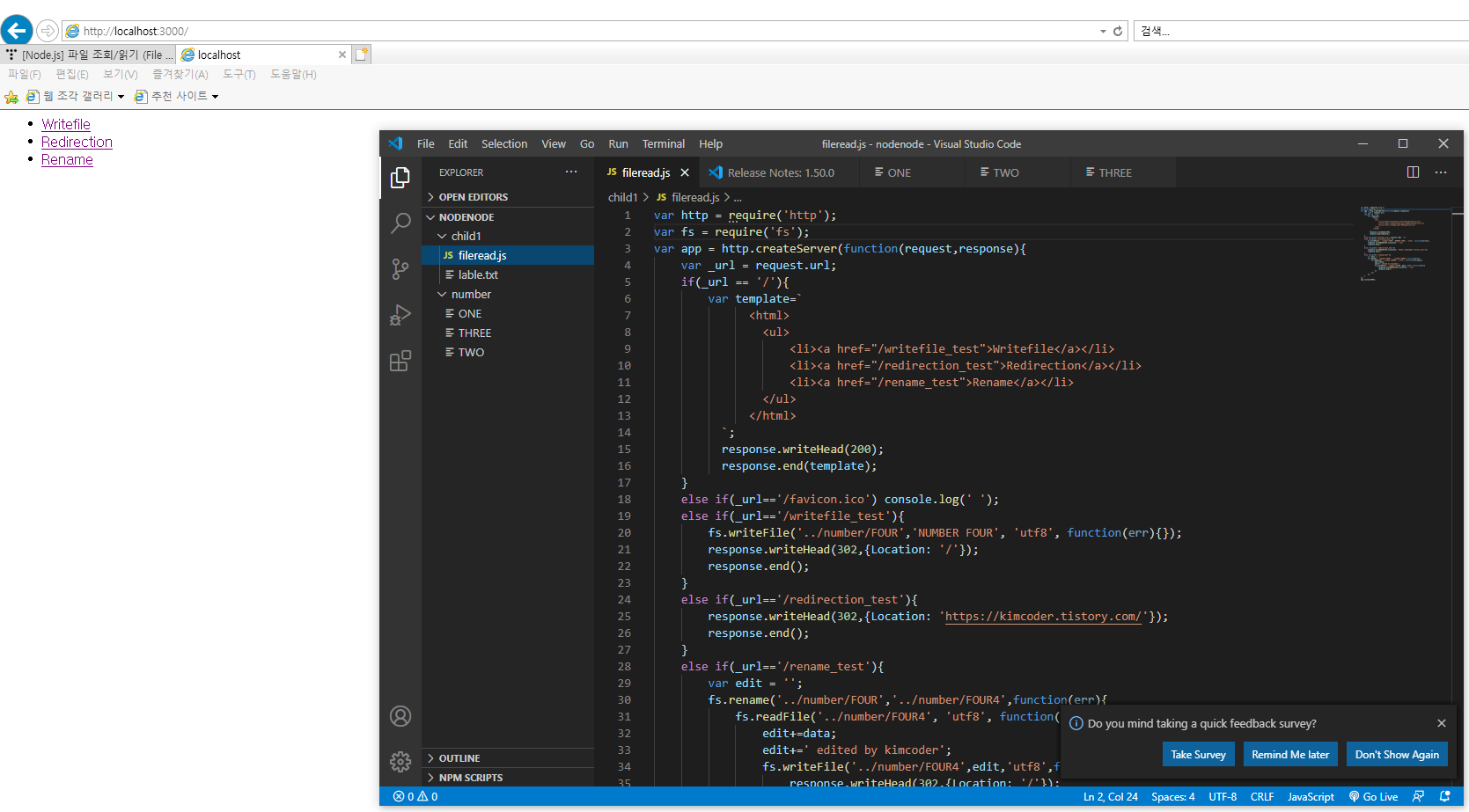Open the Search panel in the activity bar
1469x812 pixels.
click(x=400, y=223)
